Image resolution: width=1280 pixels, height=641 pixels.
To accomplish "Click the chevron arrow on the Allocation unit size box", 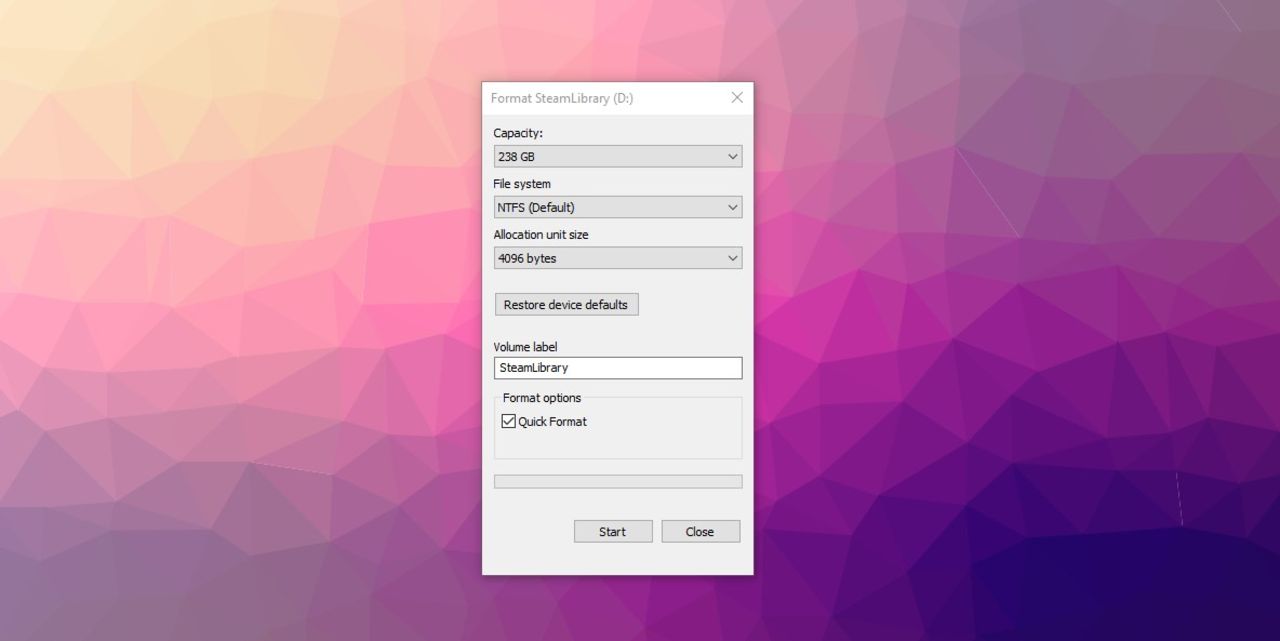I will point(732,258).
